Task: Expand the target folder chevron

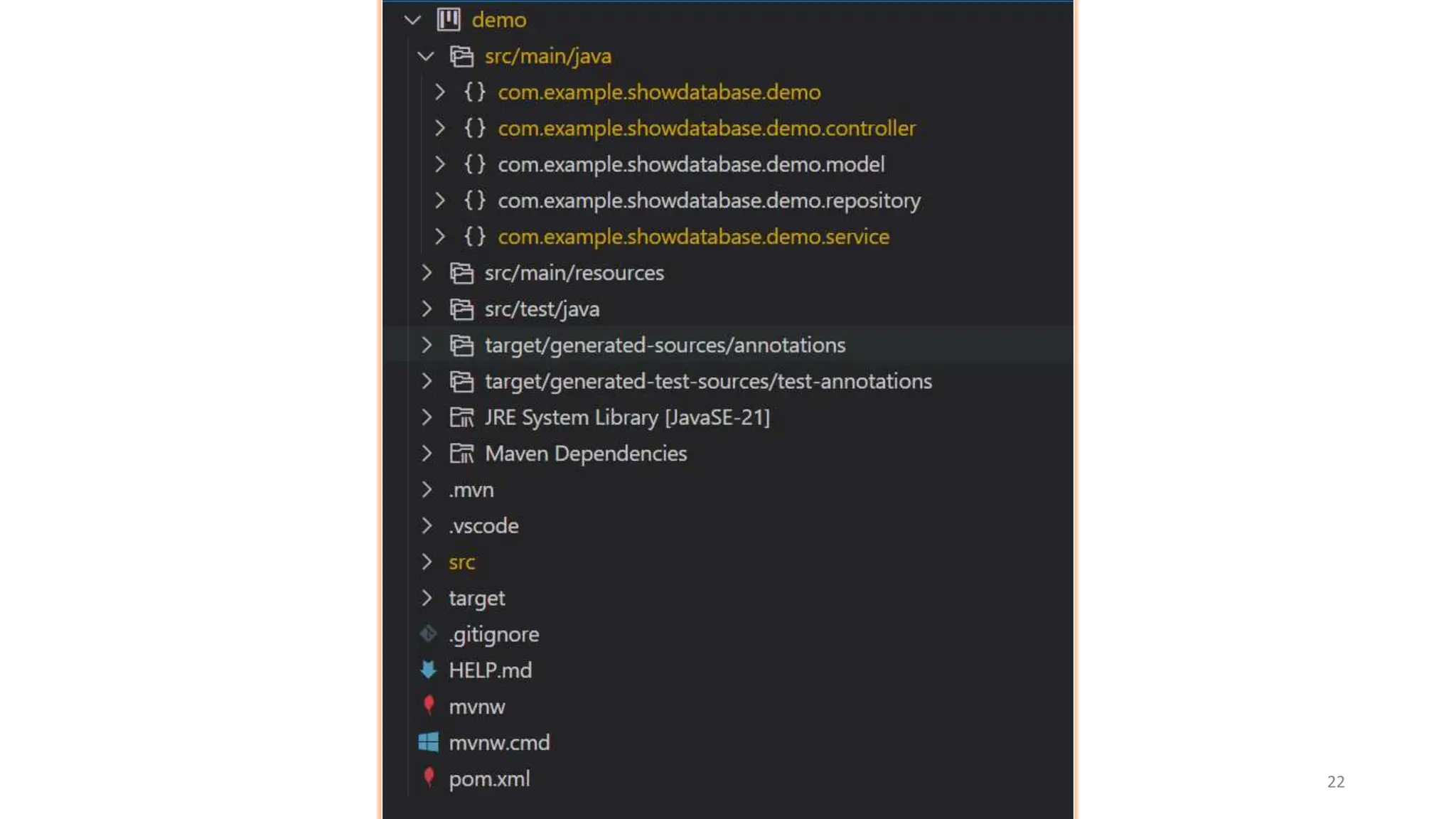Action: pos(426,598)
